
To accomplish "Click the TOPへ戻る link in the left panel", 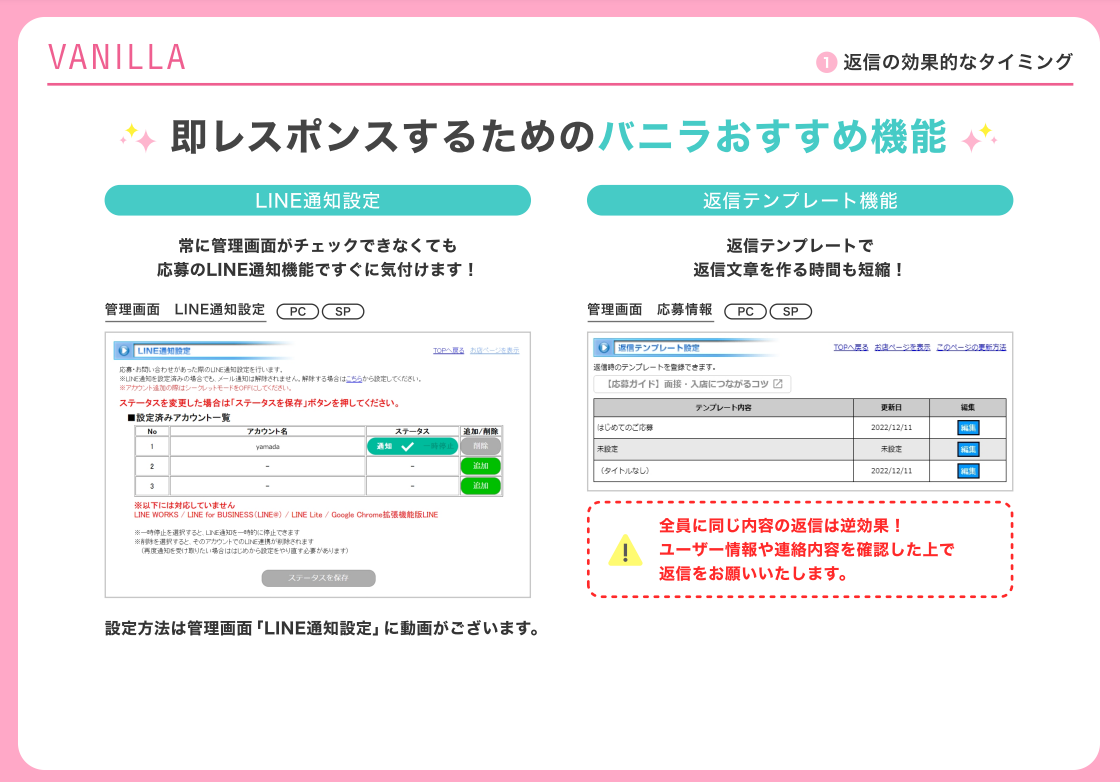I will pos(448,348).
